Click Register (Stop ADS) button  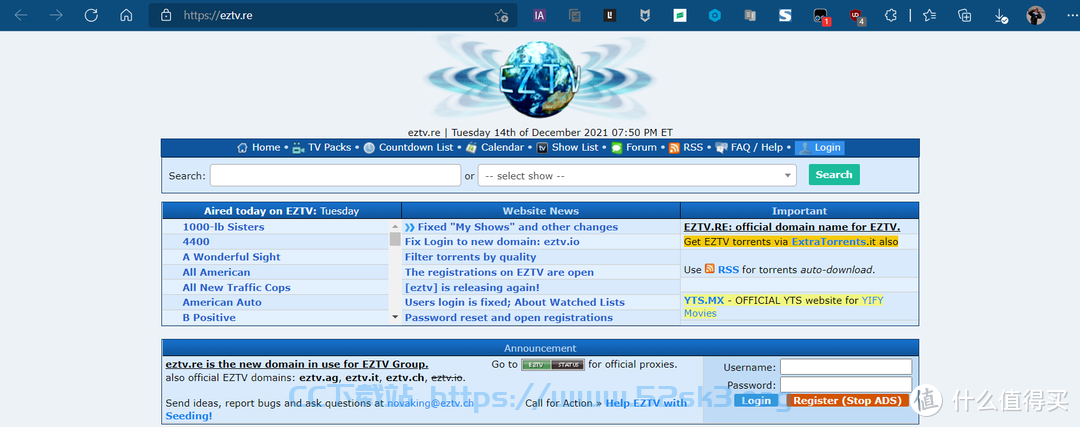point(847,401)
